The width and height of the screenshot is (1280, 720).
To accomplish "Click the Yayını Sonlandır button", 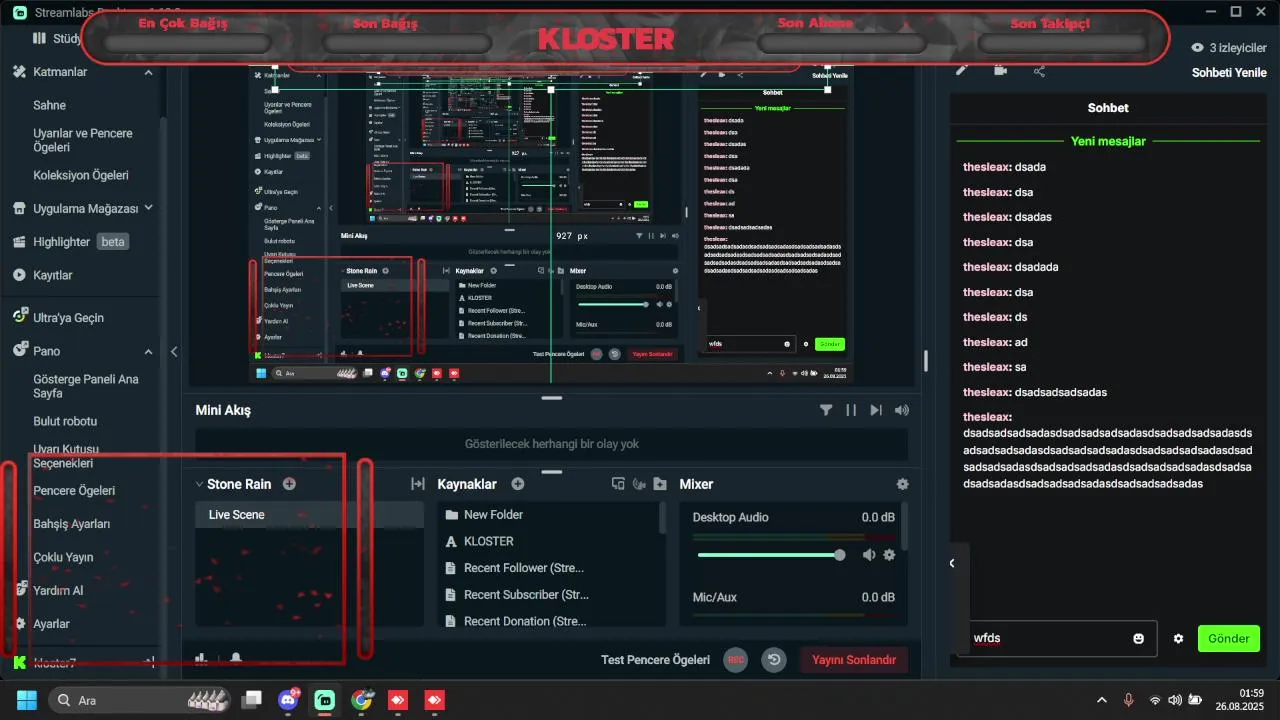I will click(854, 660).
